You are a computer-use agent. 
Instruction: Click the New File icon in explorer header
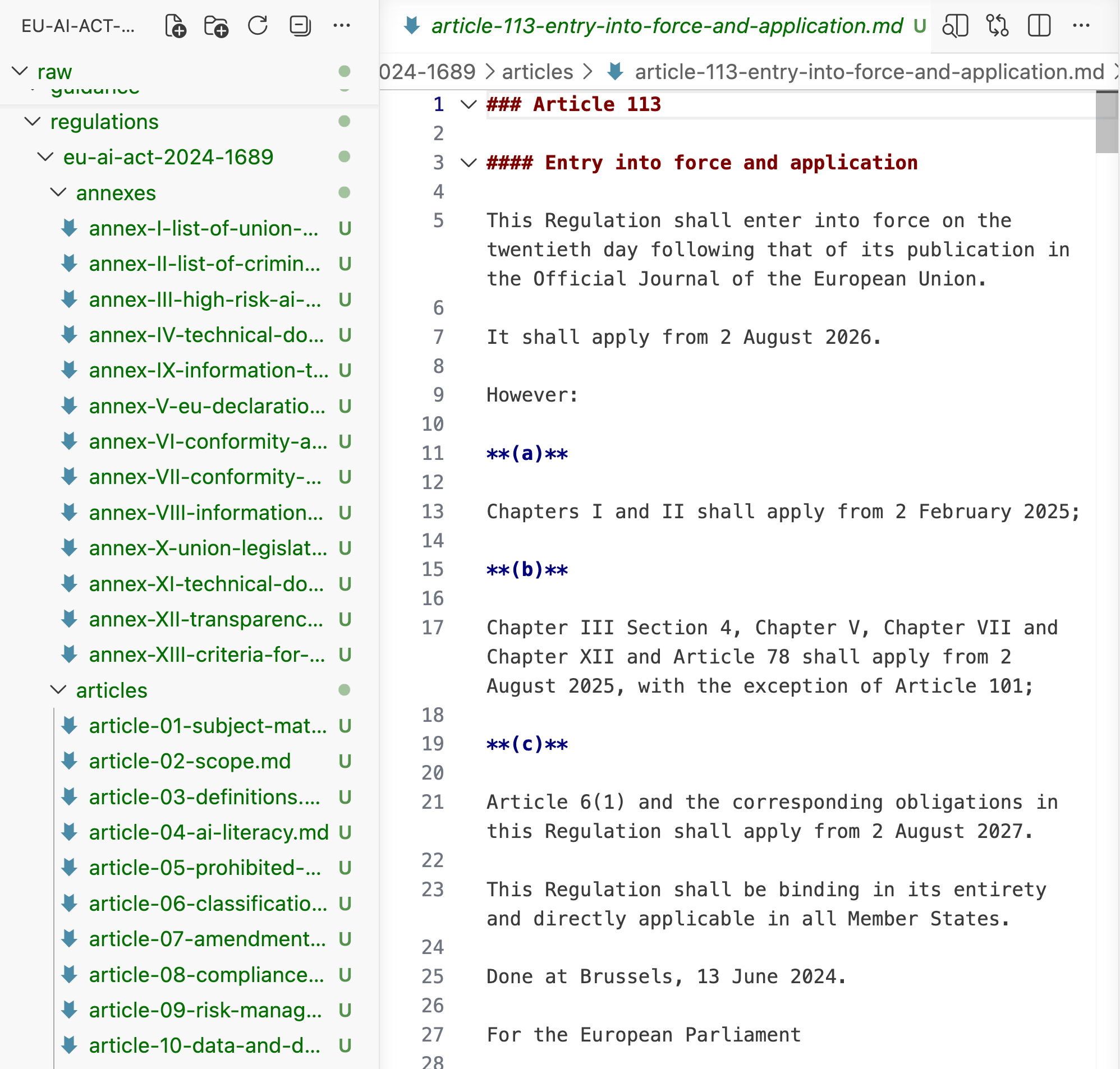click(176, 26)
